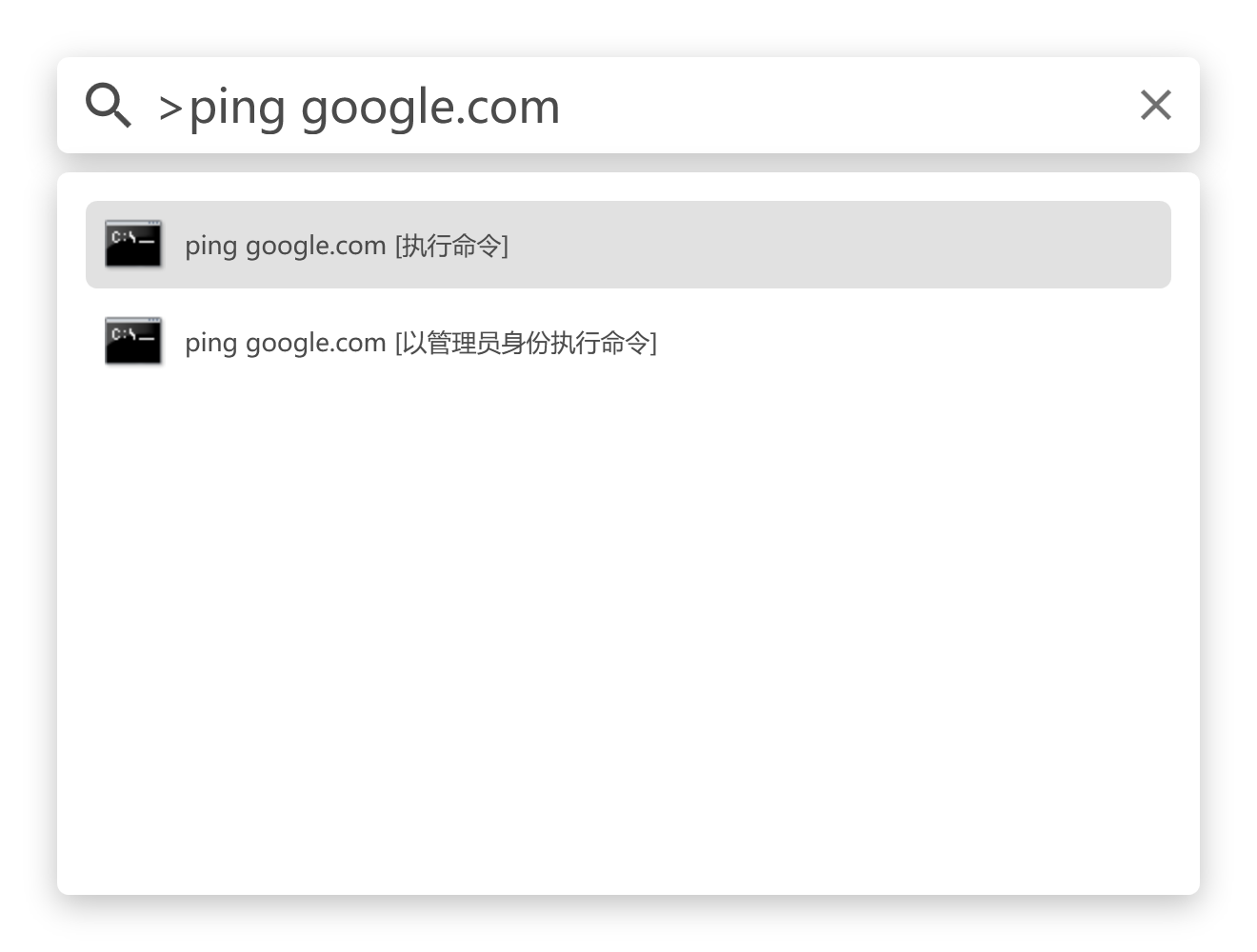Erase the query using the clear button
1257x952 pixels.
click(1155, 105)
